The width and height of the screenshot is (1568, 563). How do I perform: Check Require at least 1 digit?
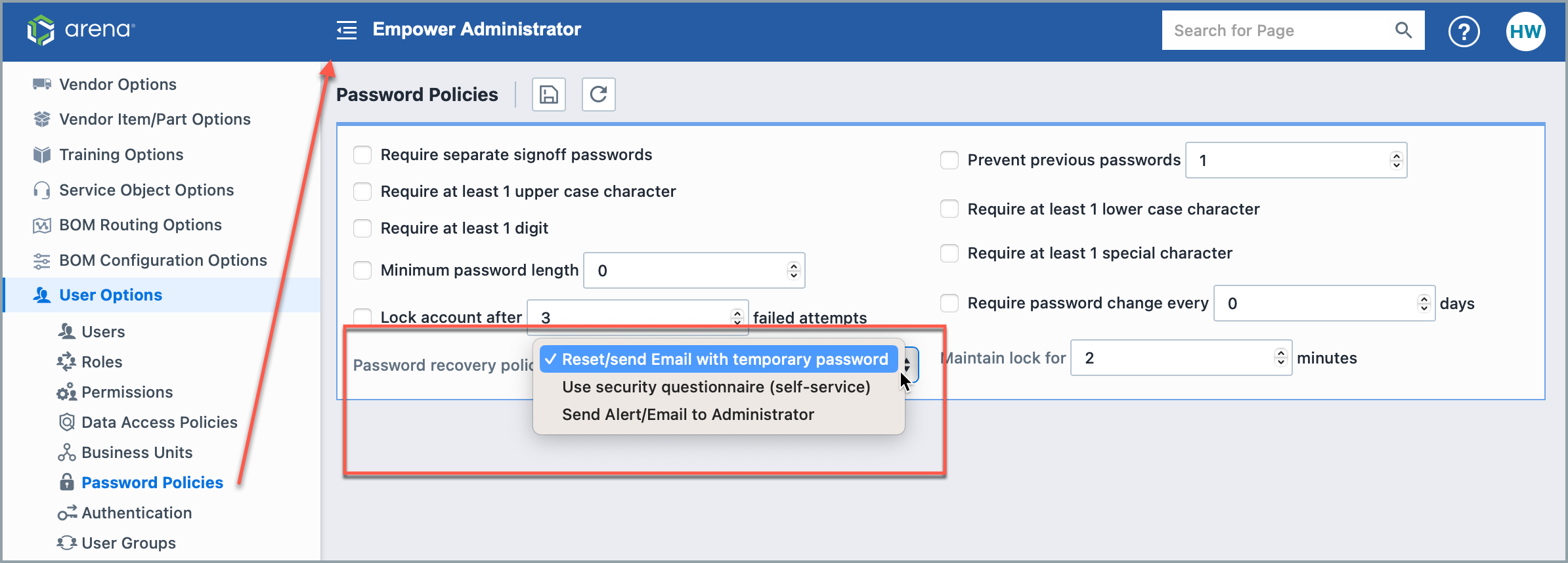point(362,228)
